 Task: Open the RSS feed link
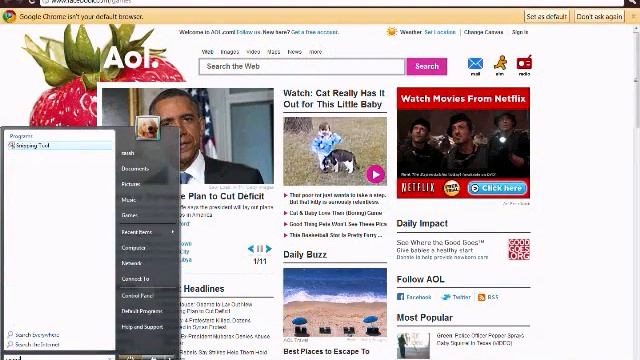(x=488, y=297)
